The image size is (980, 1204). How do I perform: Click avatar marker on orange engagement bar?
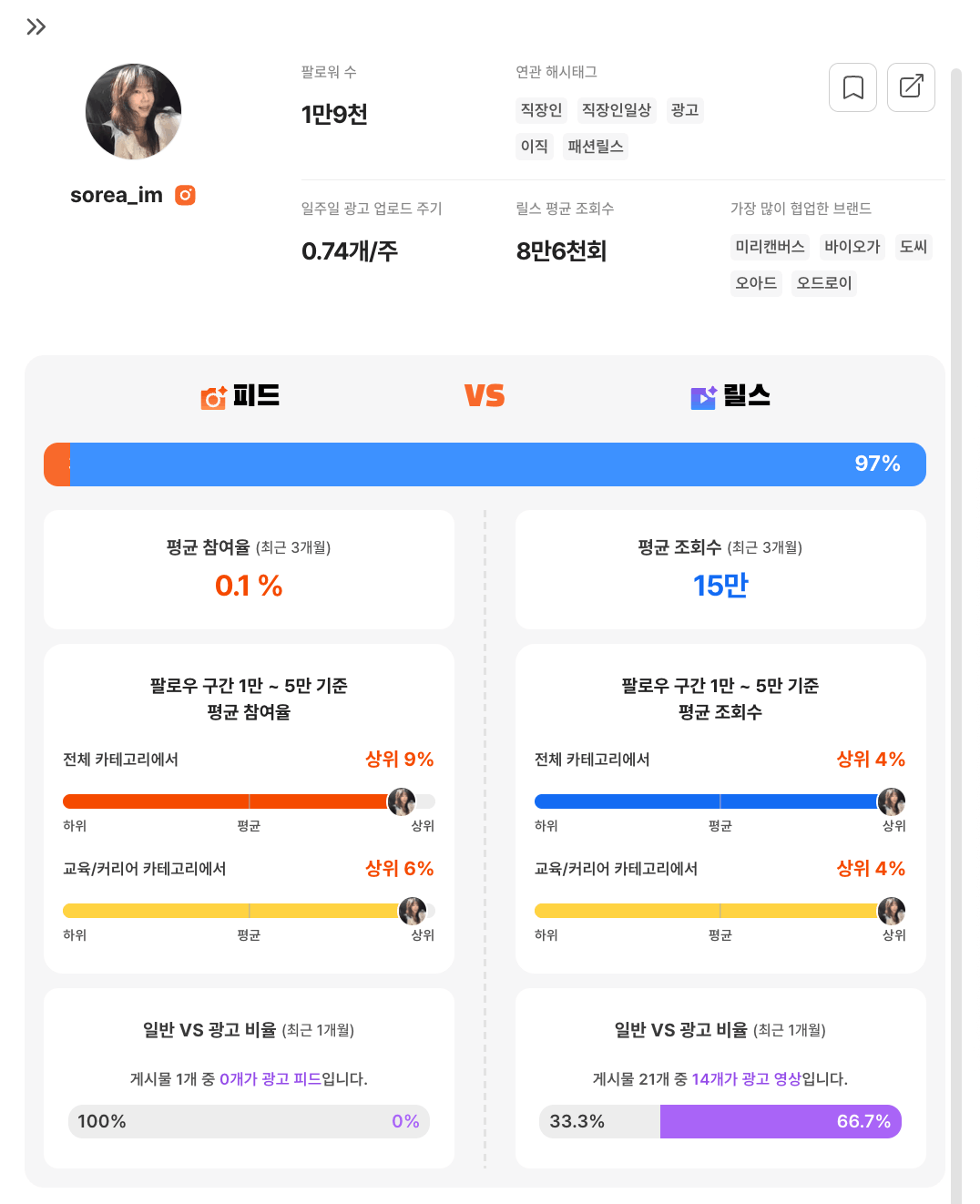(402, 801)
